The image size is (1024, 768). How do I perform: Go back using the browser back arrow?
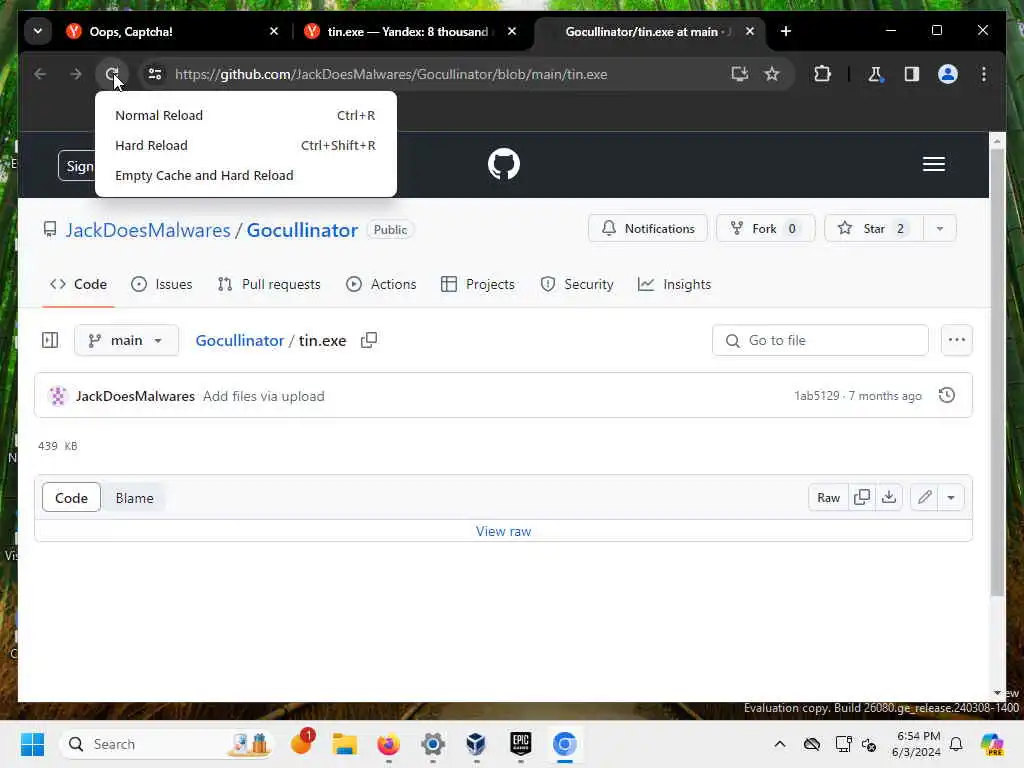pos(40,74)
